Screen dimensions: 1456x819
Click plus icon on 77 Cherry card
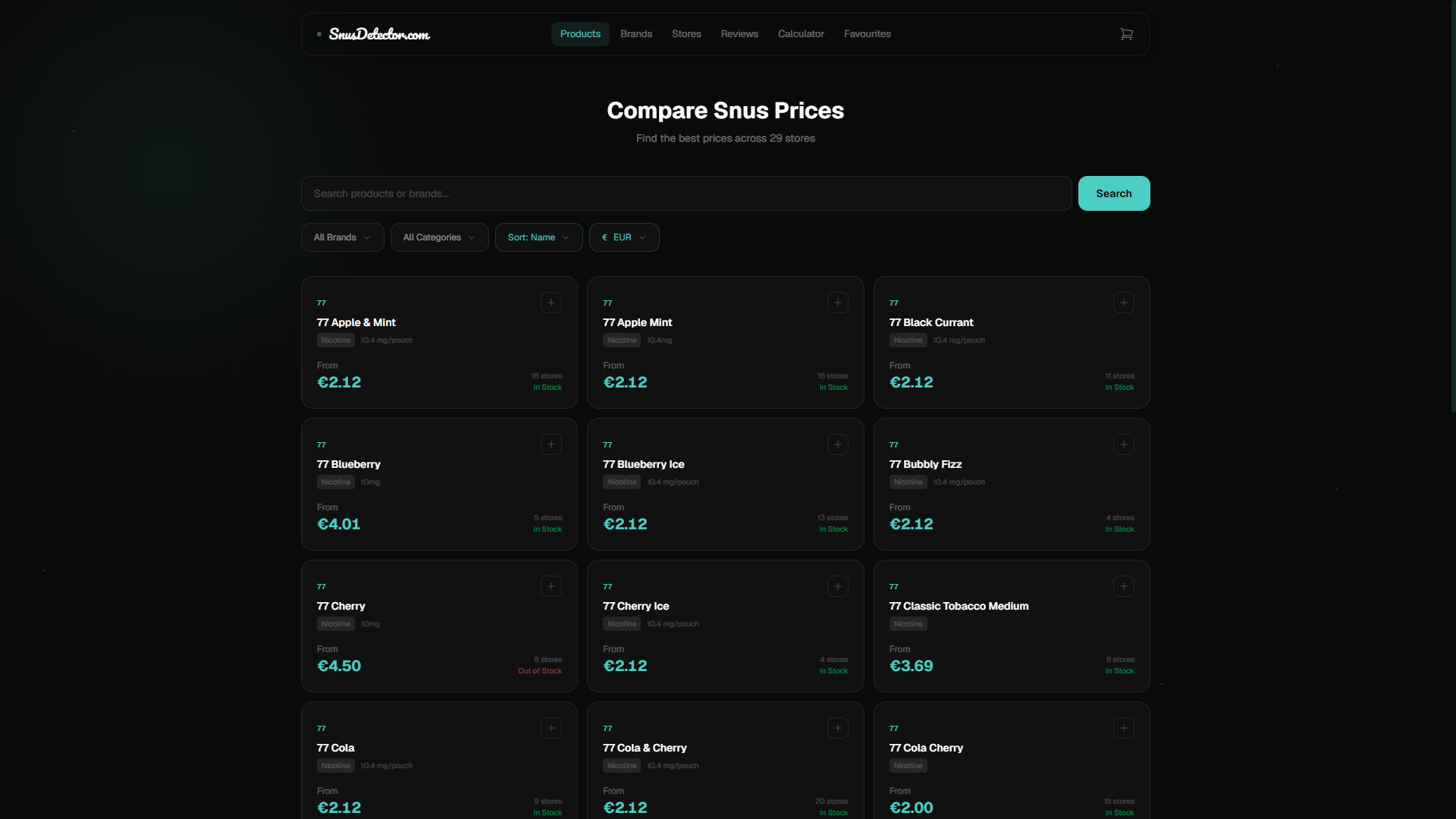(551, 586)
